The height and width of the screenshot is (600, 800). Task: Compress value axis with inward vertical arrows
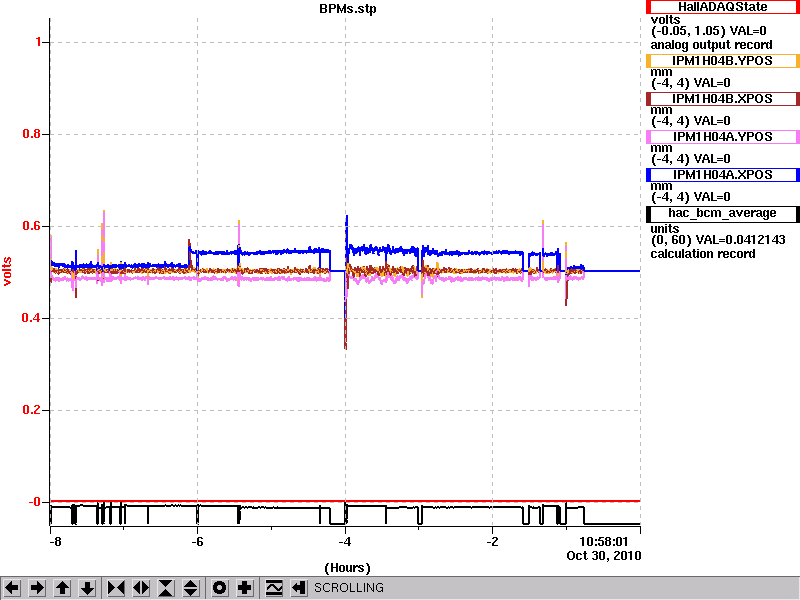[x=166, y=588]
